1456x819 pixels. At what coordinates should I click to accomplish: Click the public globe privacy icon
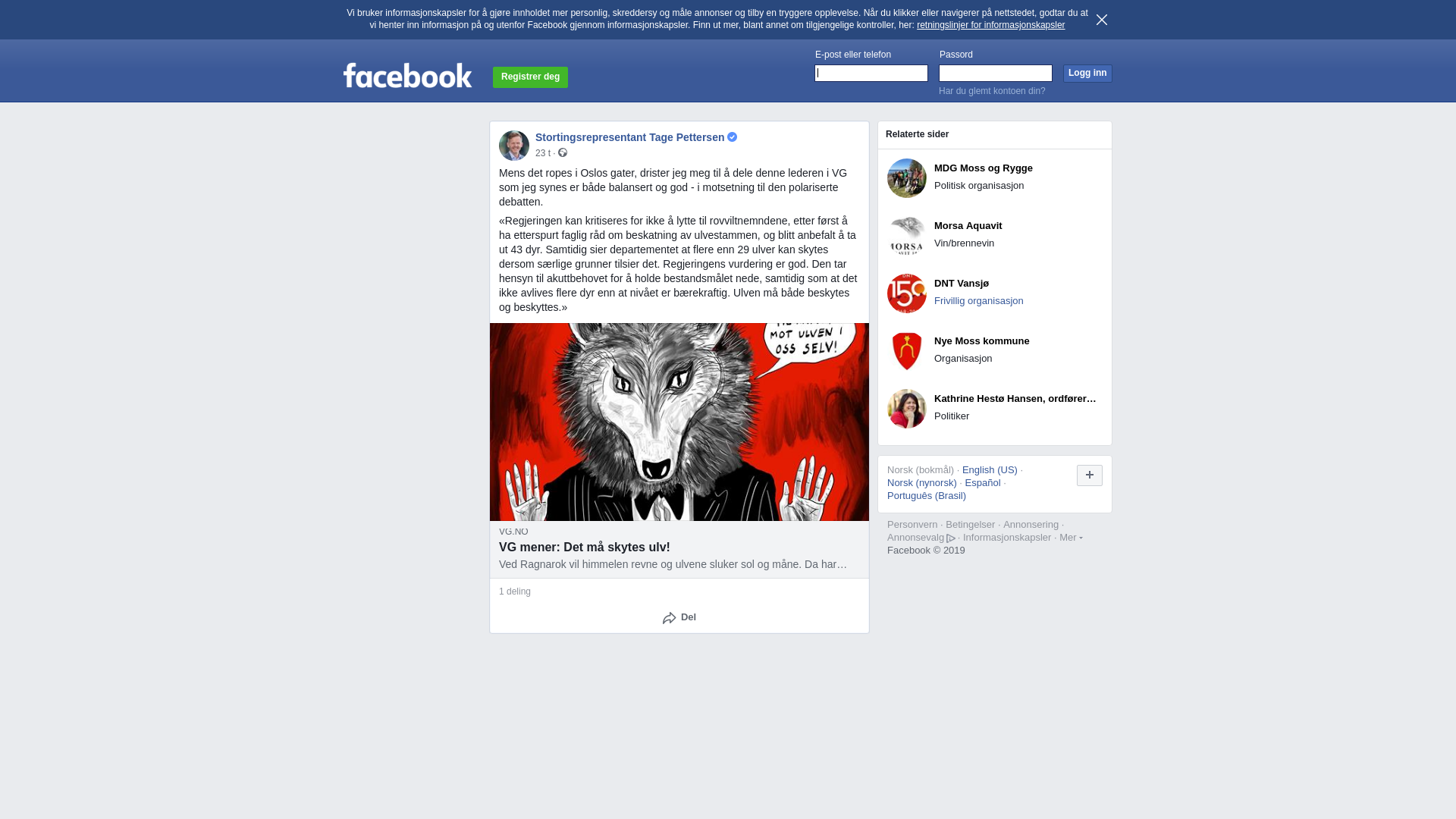pos(563,153)
